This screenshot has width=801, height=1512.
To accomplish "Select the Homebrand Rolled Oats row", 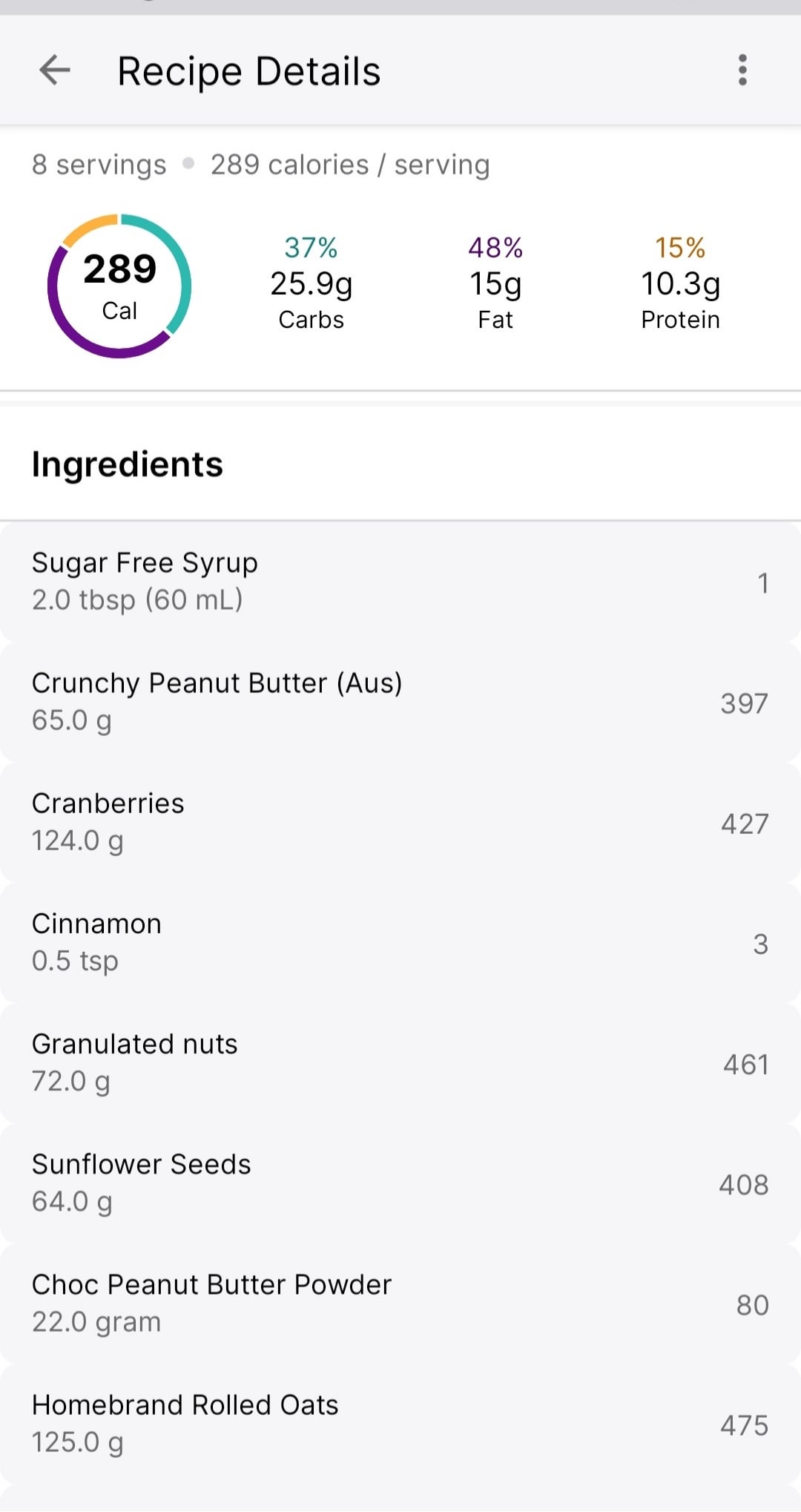I will [400, 1423].
